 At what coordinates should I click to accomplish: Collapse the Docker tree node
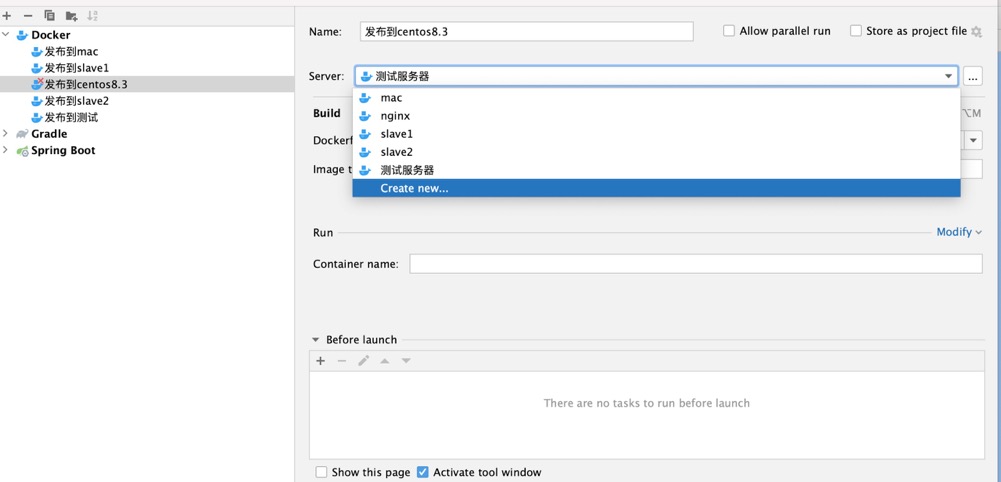click(6, 35)
